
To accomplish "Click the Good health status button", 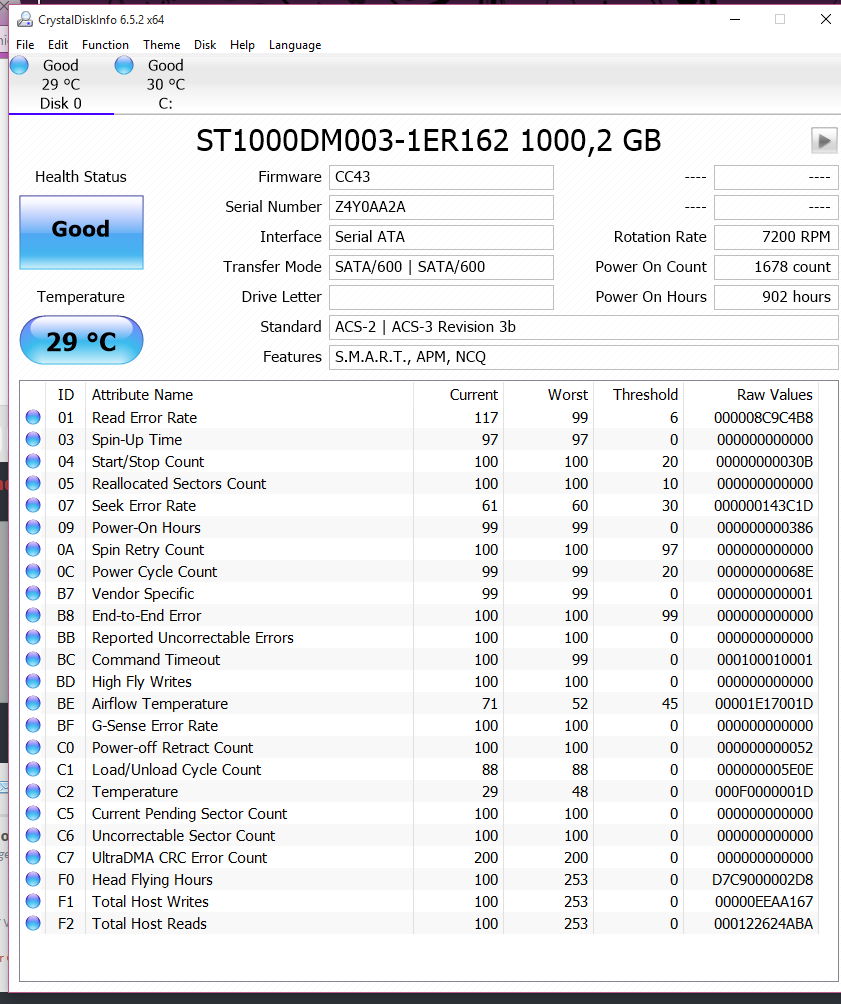I will [81, 231].
